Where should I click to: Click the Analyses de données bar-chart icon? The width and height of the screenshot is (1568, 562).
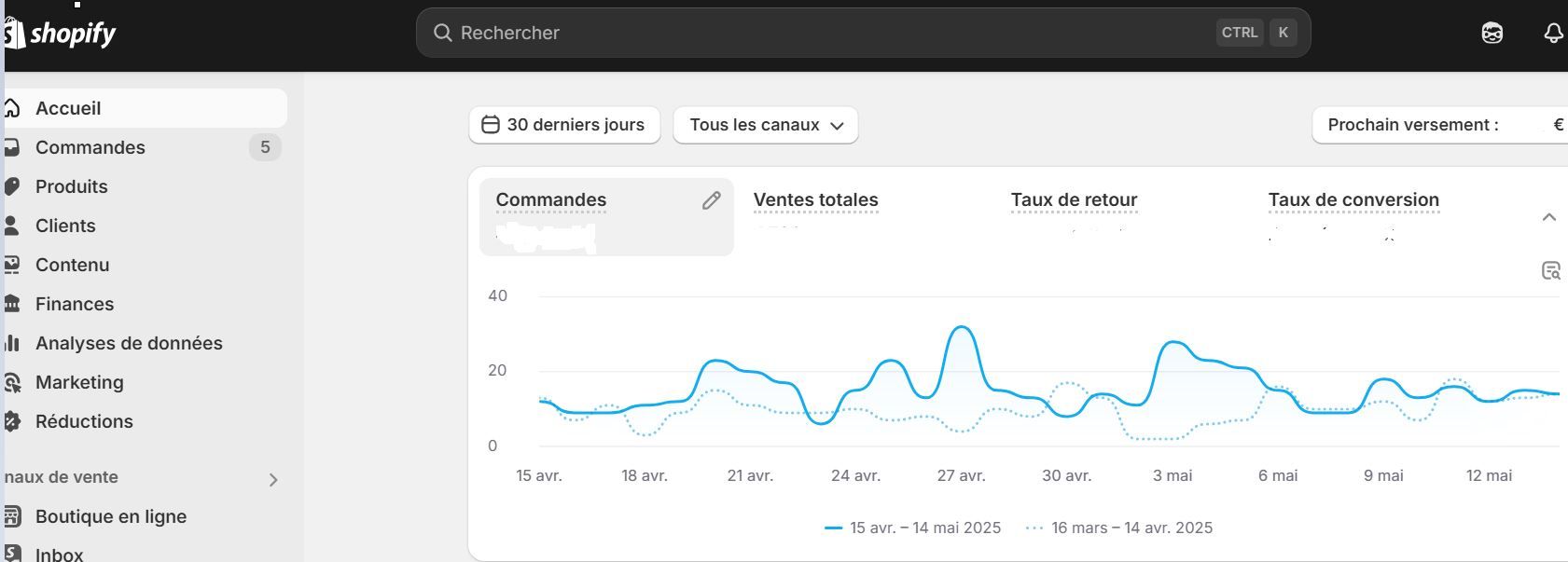click(12, 343)
